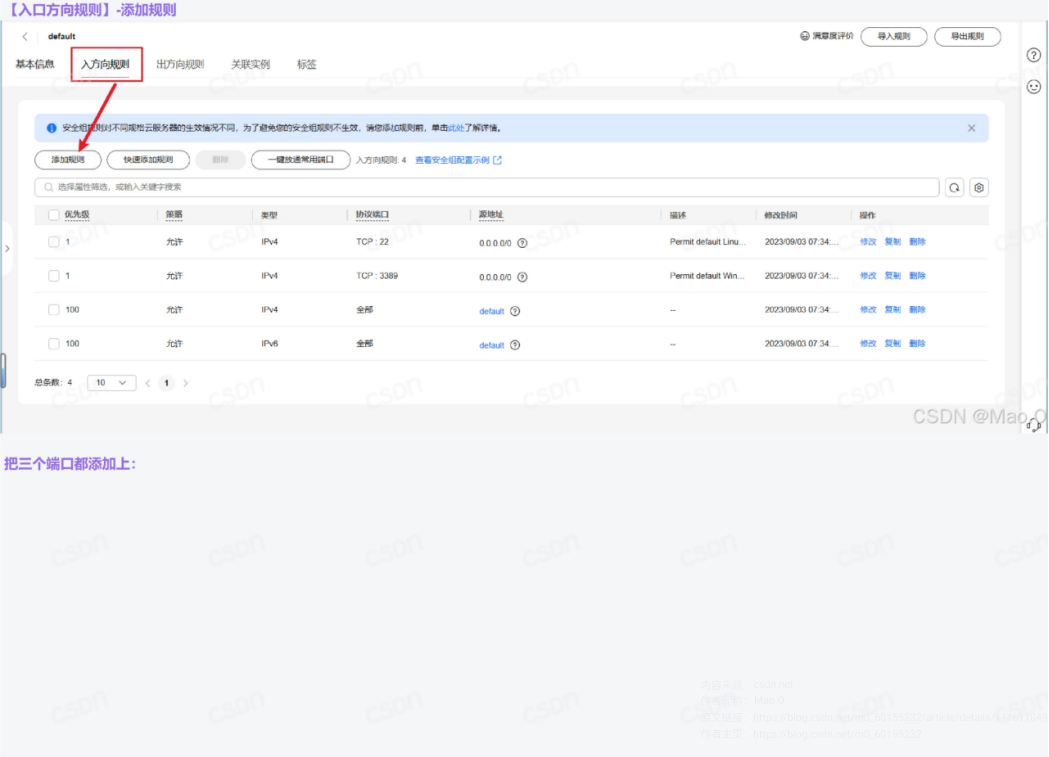This screenshot has height=757, width=1049.
Task: Click 删除 for IPv4 全部 rule
Action: coord(917,310)
